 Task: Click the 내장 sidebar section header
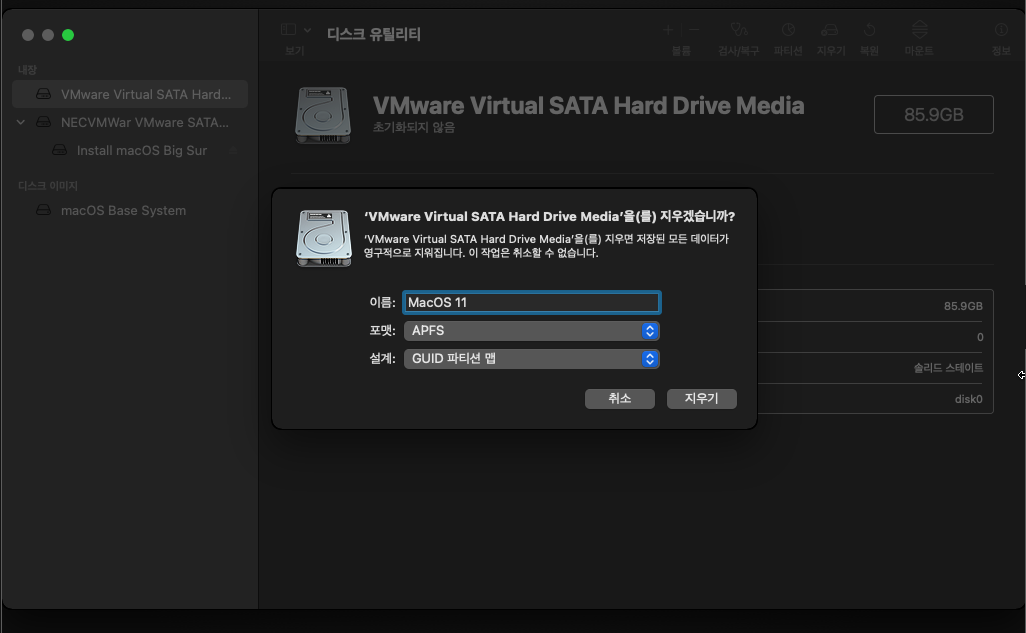click(x=27, y=69)
